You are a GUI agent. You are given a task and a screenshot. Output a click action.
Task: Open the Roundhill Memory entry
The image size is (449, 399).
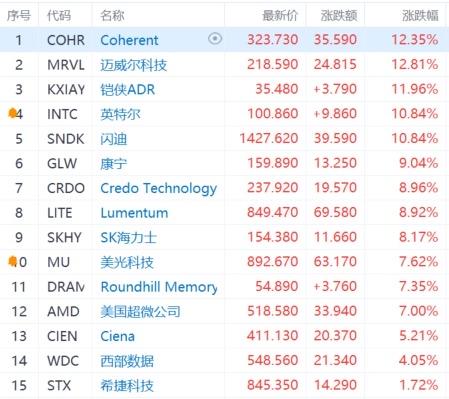pos(159,287)
